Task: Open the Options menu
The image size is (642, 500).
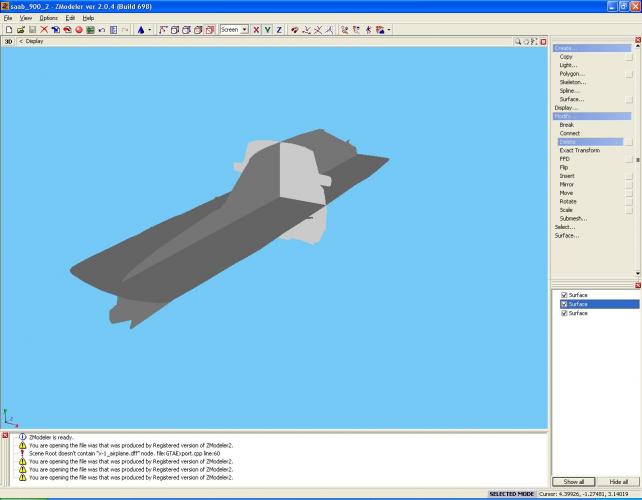Action: tap(48, 18)
